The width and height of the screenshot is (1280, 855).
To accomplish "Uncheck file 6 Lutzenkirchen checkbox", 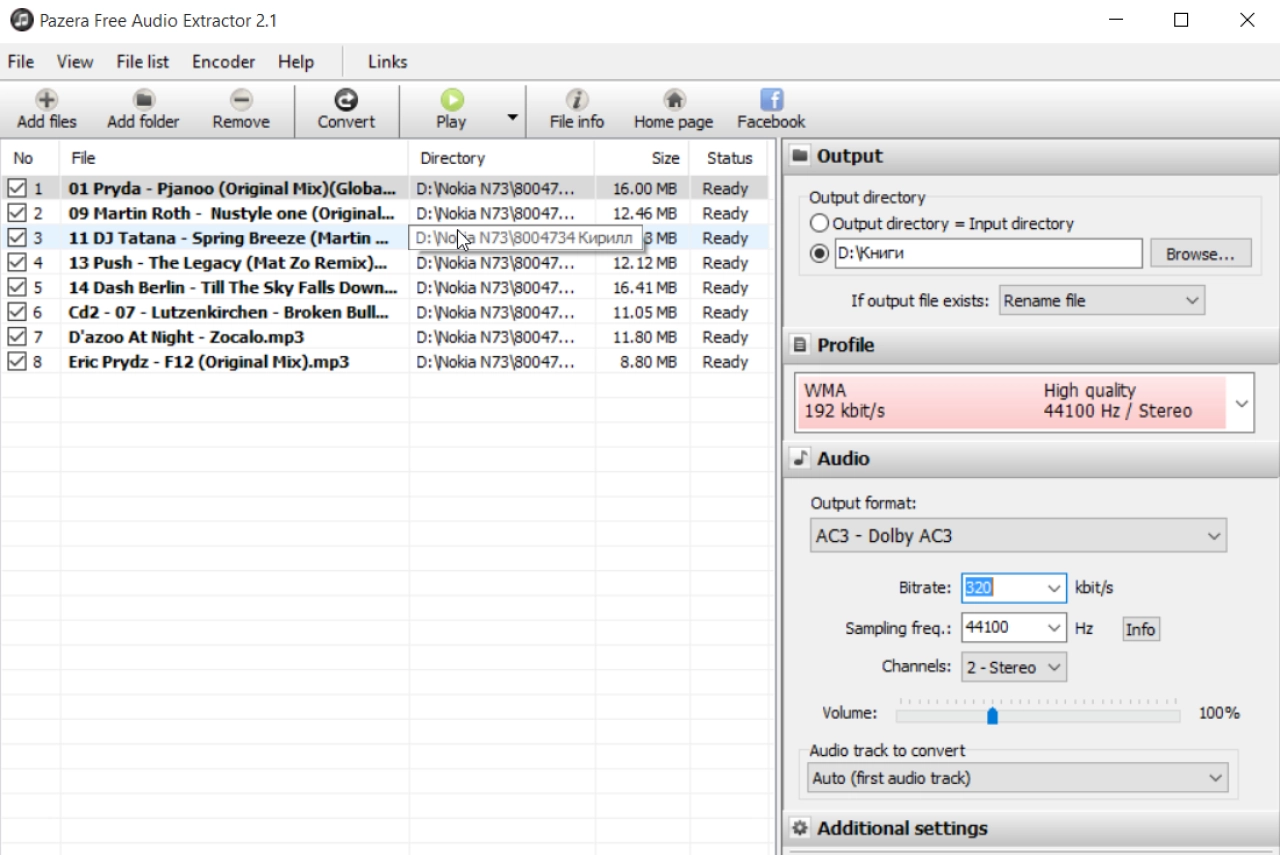I will pos(16,312).
